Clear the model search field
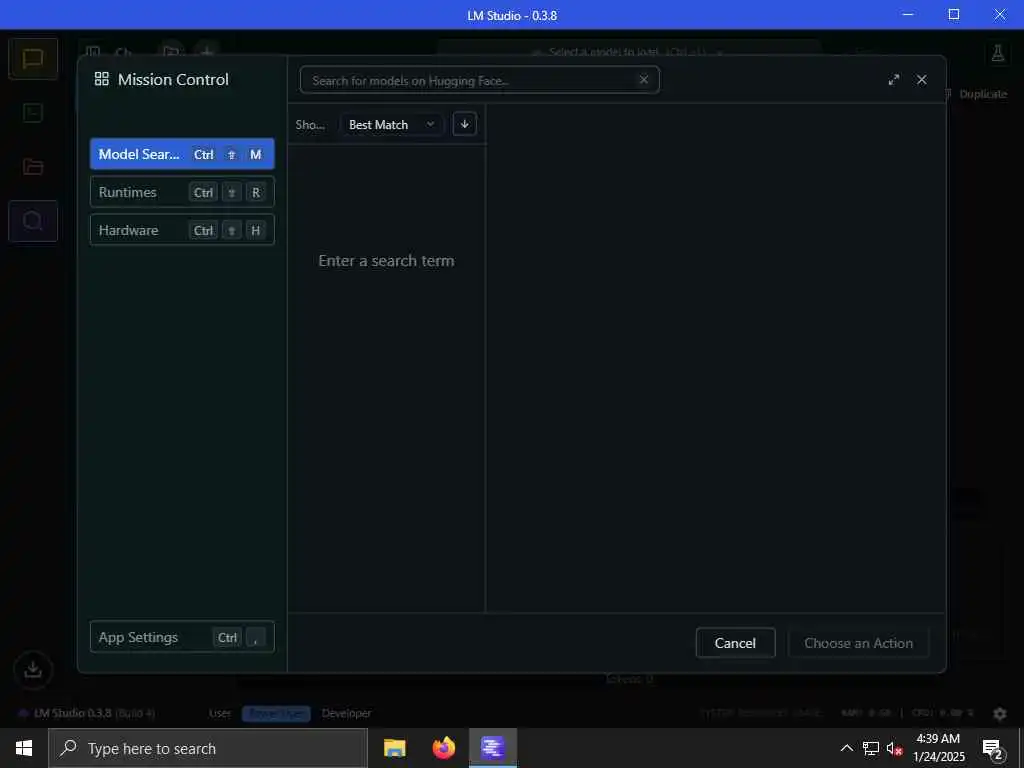This screenshot has height=768, width=1024. tap(644, 80)
